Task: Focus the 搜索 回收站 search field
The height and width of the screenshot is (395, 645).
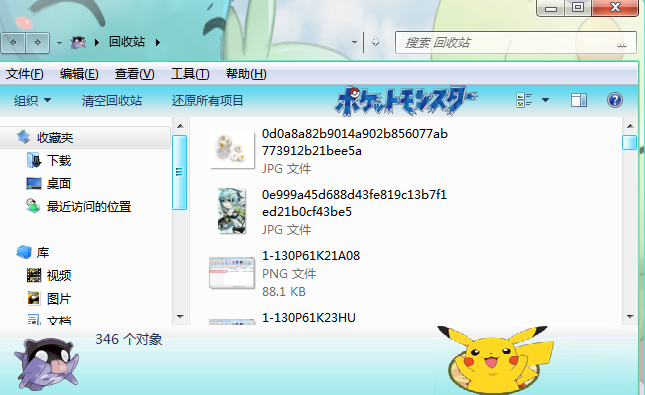Action: [x=515, y=42]
